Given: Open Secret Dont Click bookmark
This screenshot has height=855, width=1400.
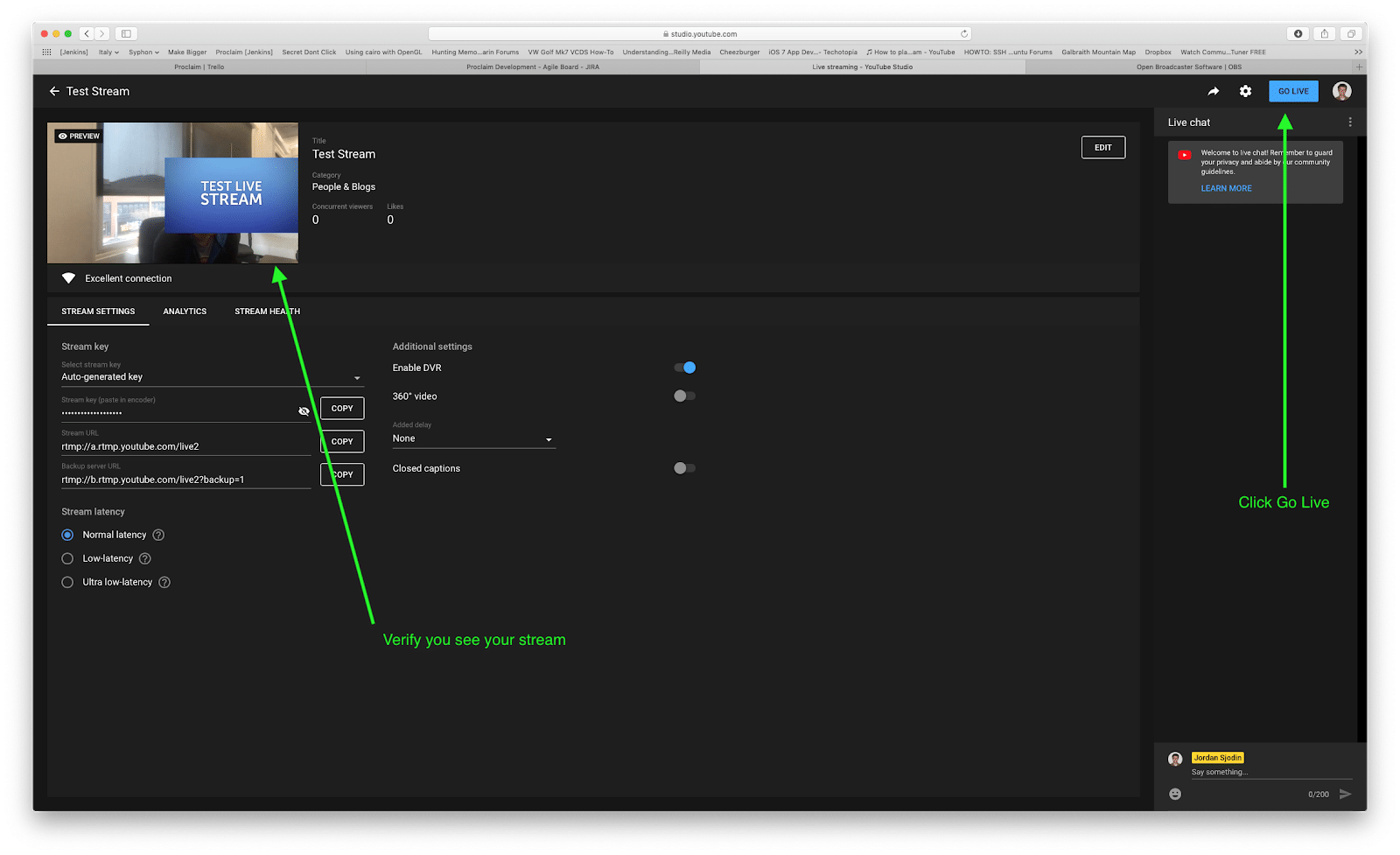Looking at the screenshot, I should 309,52.
